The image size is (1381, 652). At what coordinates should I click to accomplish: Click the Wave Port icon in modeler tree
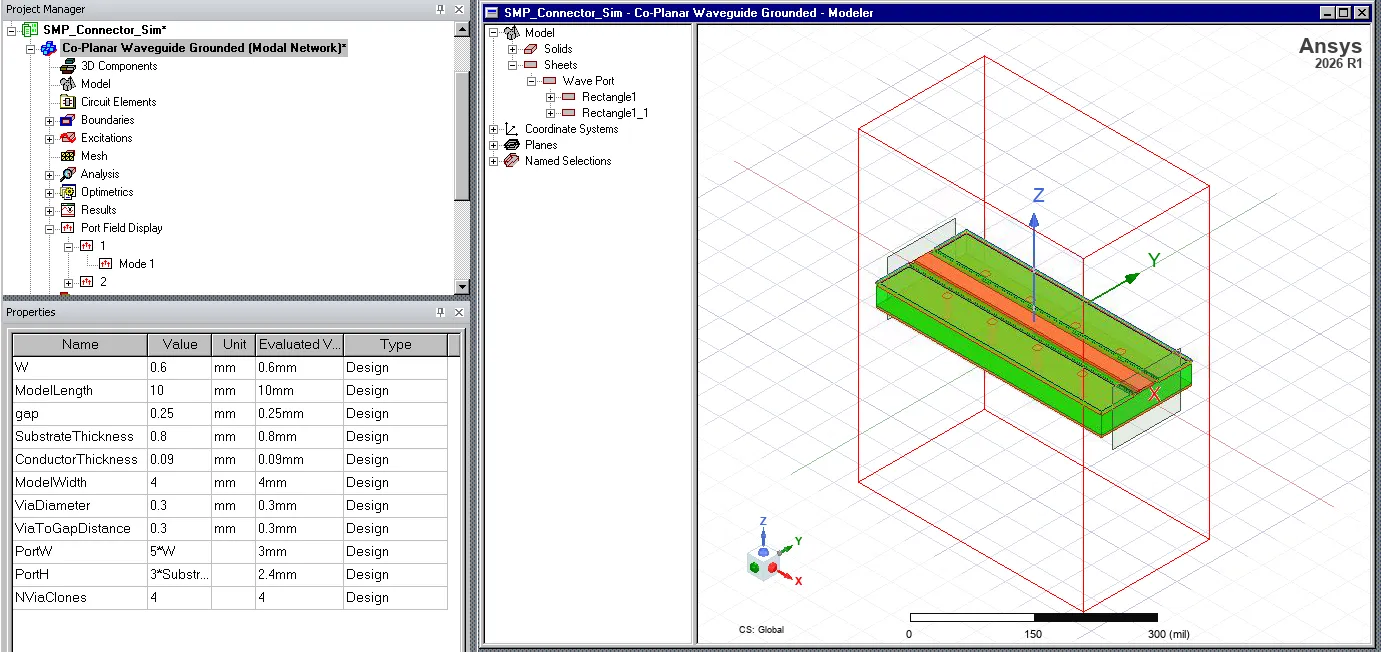[x=550, y=81]
